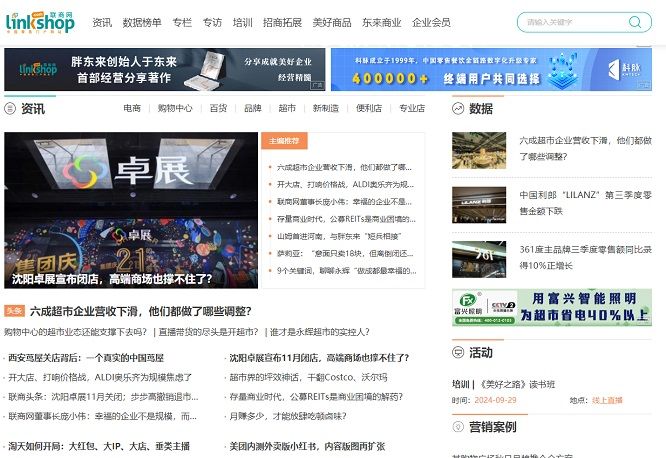This screenshot has width=666, height=458.
Task: Open 资讯 in top navigation
Action: (102, 23)
